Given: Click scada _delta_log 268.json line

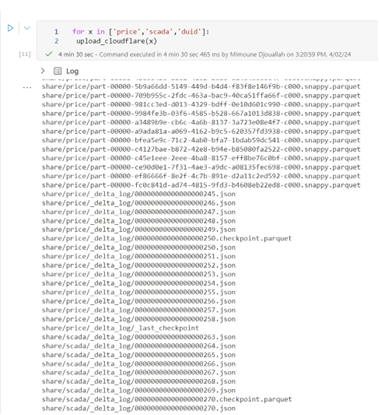Looking at the screenshot, I should click(139, 382).
